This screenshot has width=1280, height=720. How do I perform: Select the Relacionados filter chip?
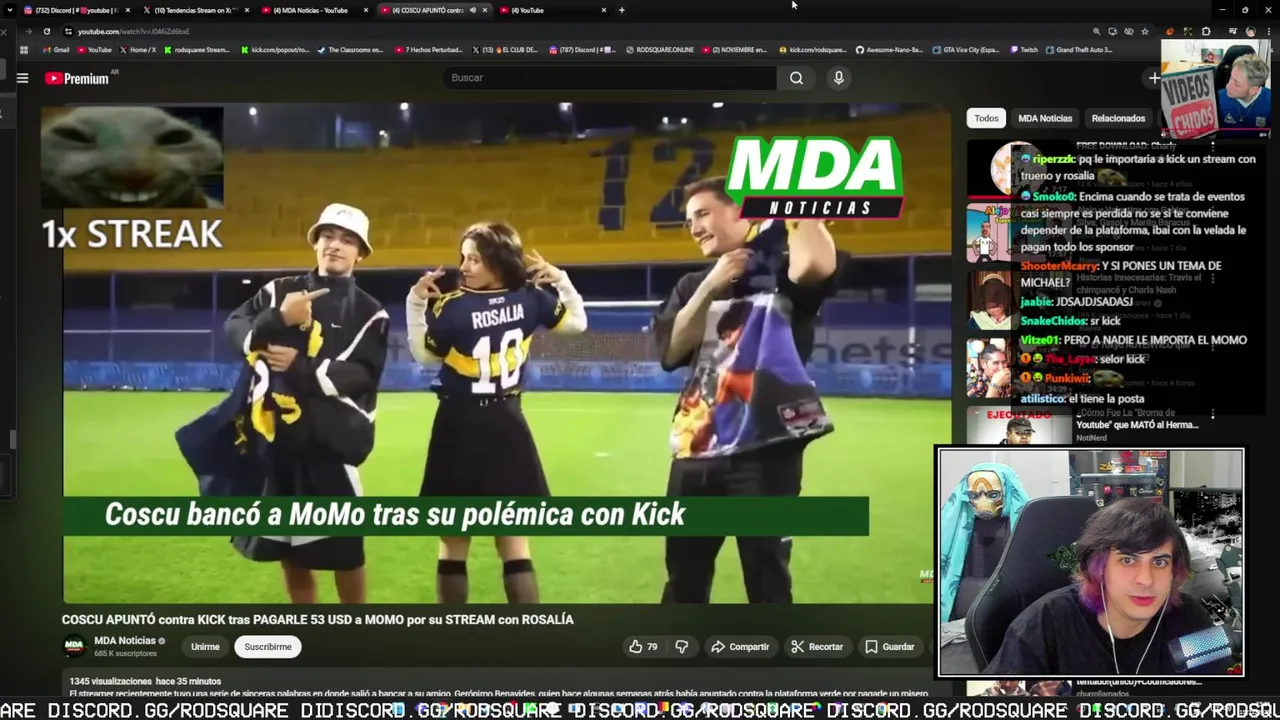(x=1118, y=118)
